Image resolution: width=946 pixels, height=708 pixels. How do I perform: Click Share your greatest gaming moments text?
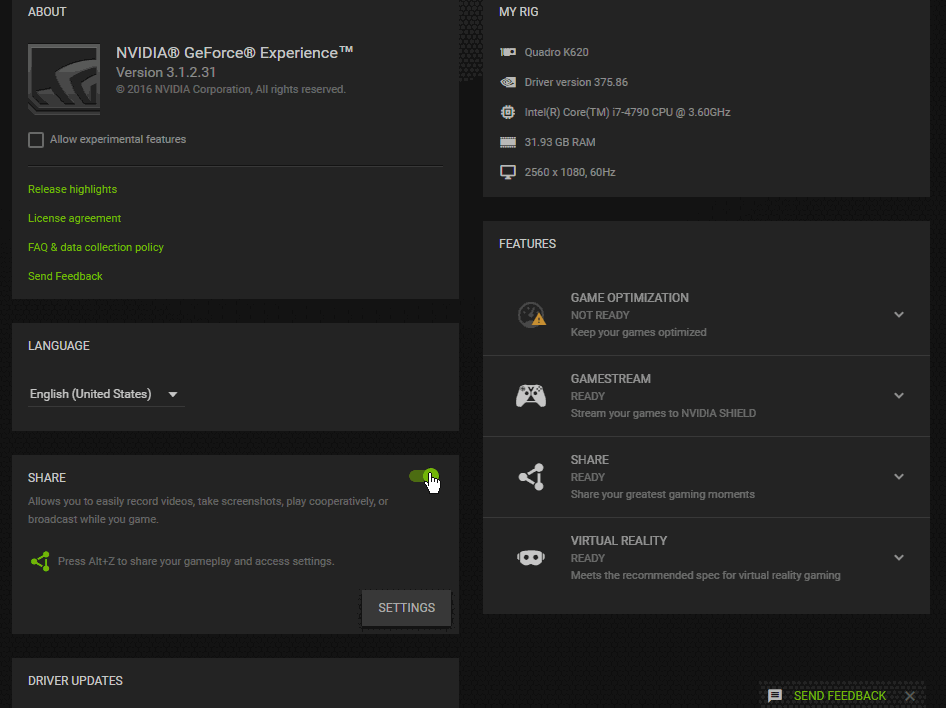[x=662, y=495]
